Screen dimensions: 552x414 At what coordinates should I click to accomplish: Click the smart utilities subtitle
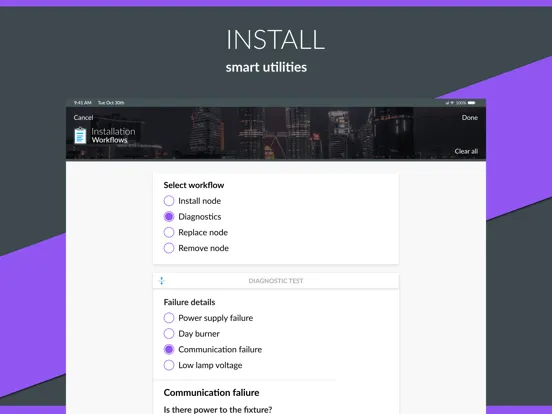tap(266, 67)
